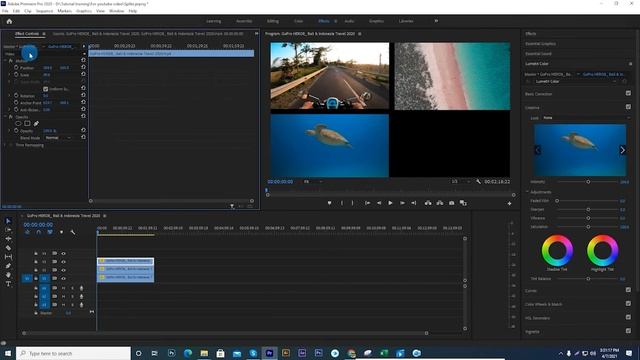Go to Premiere Home screen icon
Image resolution: width=640 pixels, height=360 pixels.
pos(9,21)
